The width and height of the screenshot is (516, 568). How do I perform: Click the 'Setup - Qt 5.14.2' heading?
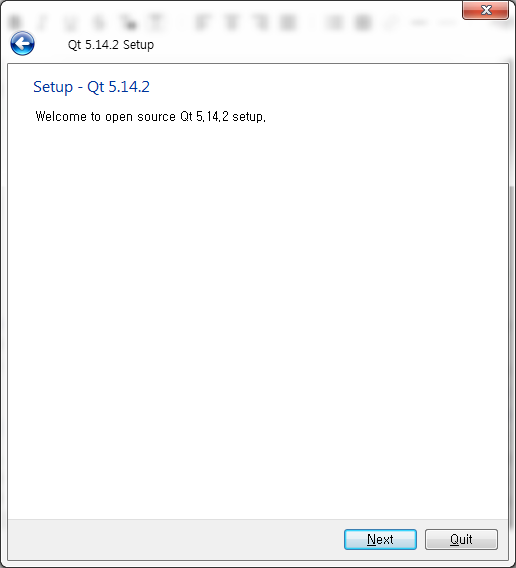pos(91,87)
